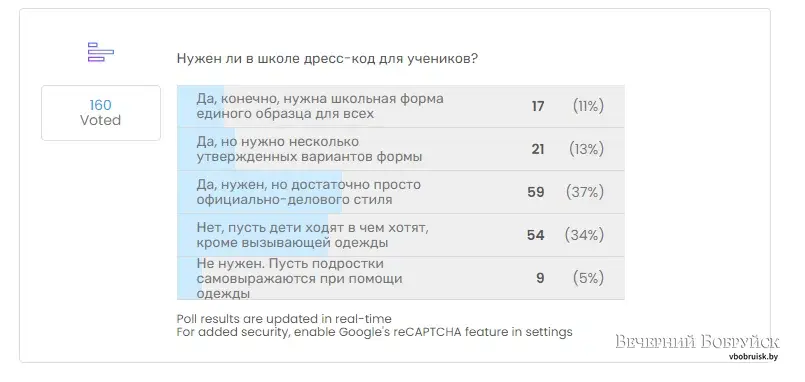Click the 11% percentage label
Image resolution: width=805 pixels, height=382 pixels.
point(588,106)
